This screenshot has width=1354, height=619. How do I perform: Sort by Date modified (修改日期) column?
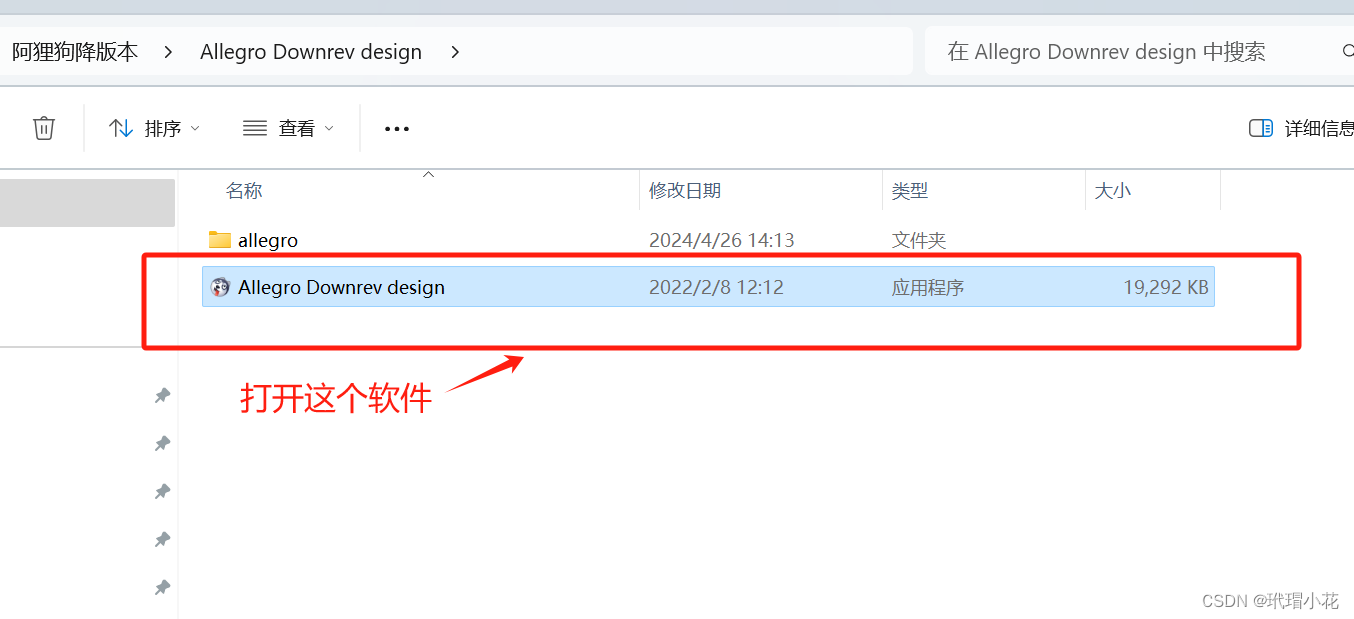coord(685,190)
